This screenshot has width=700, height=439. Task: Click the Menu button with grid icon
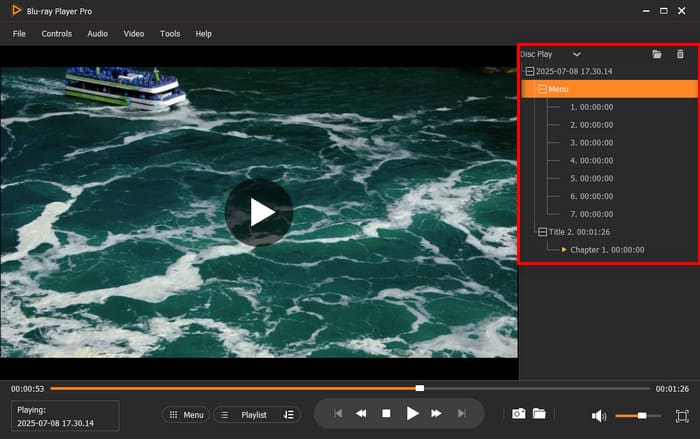pyautogui.click(x=186, y=415)
